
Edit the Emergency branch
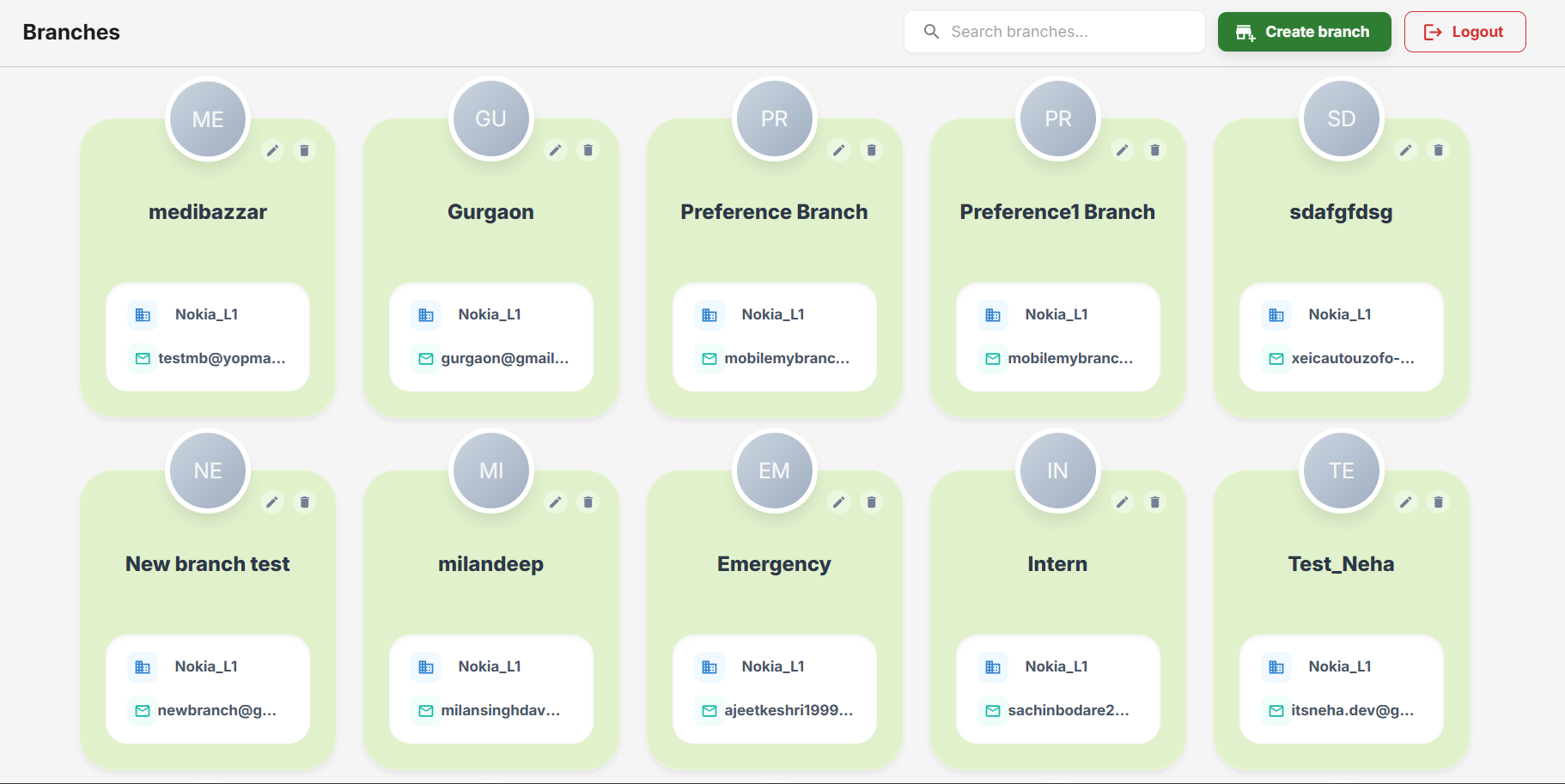click(x=839, y=501)
